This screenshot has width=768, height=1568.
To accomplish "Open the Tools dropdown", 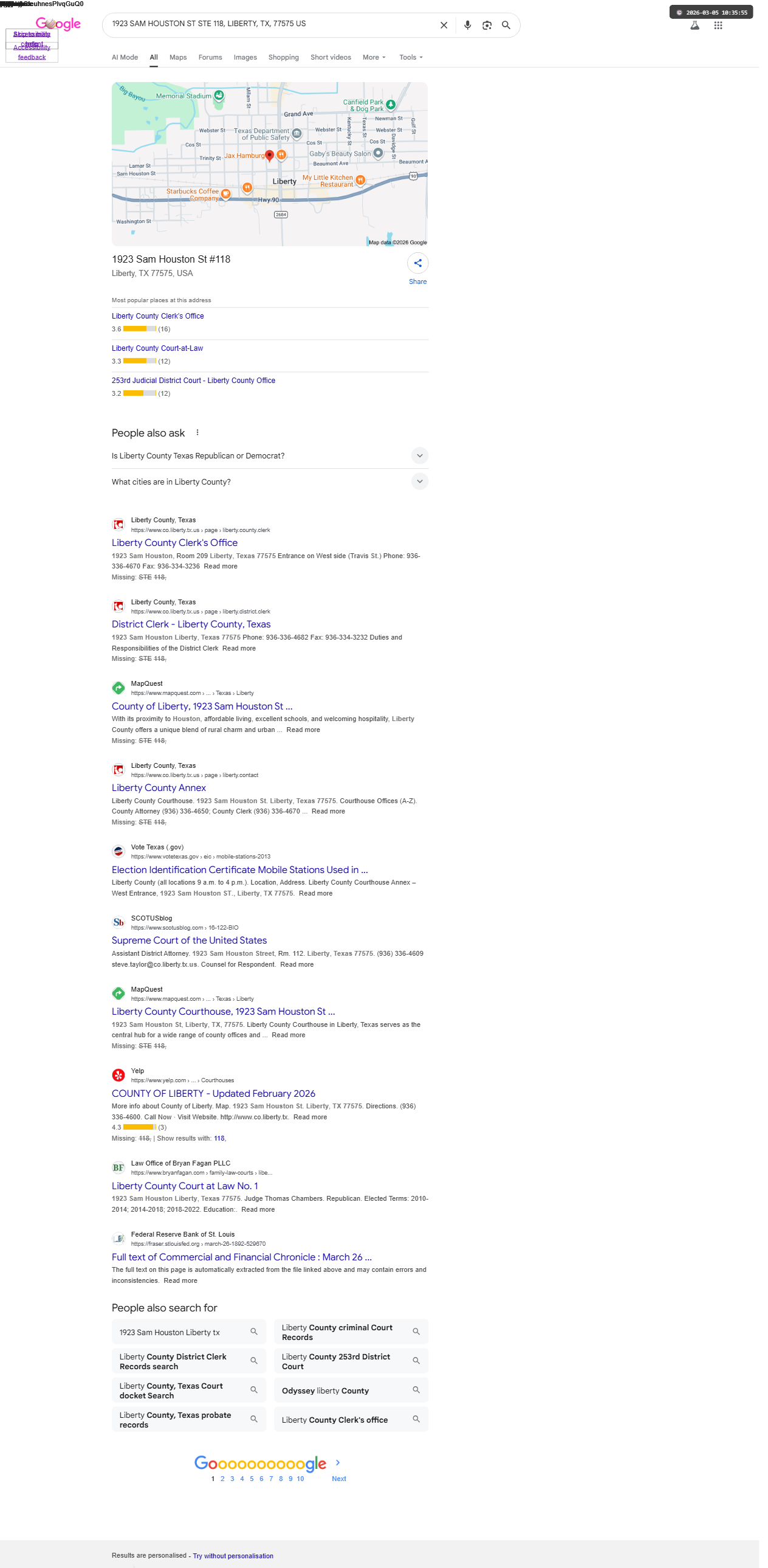I will click(x=411, y=57).
